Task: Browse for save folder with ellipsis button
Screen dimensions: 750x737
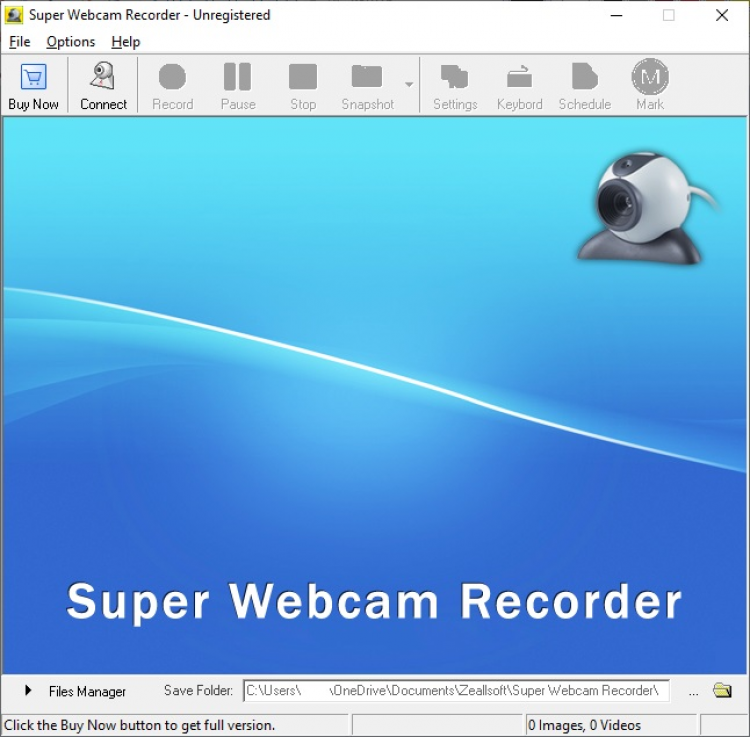Action: 693,692
